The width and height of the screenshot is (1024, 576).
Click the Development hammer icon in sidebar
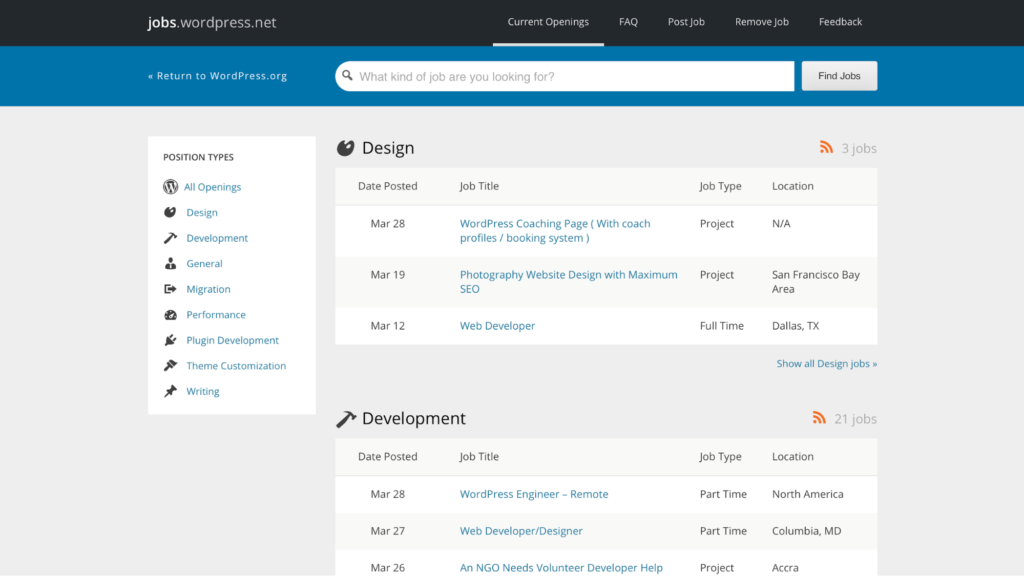(x=170, y=238)
